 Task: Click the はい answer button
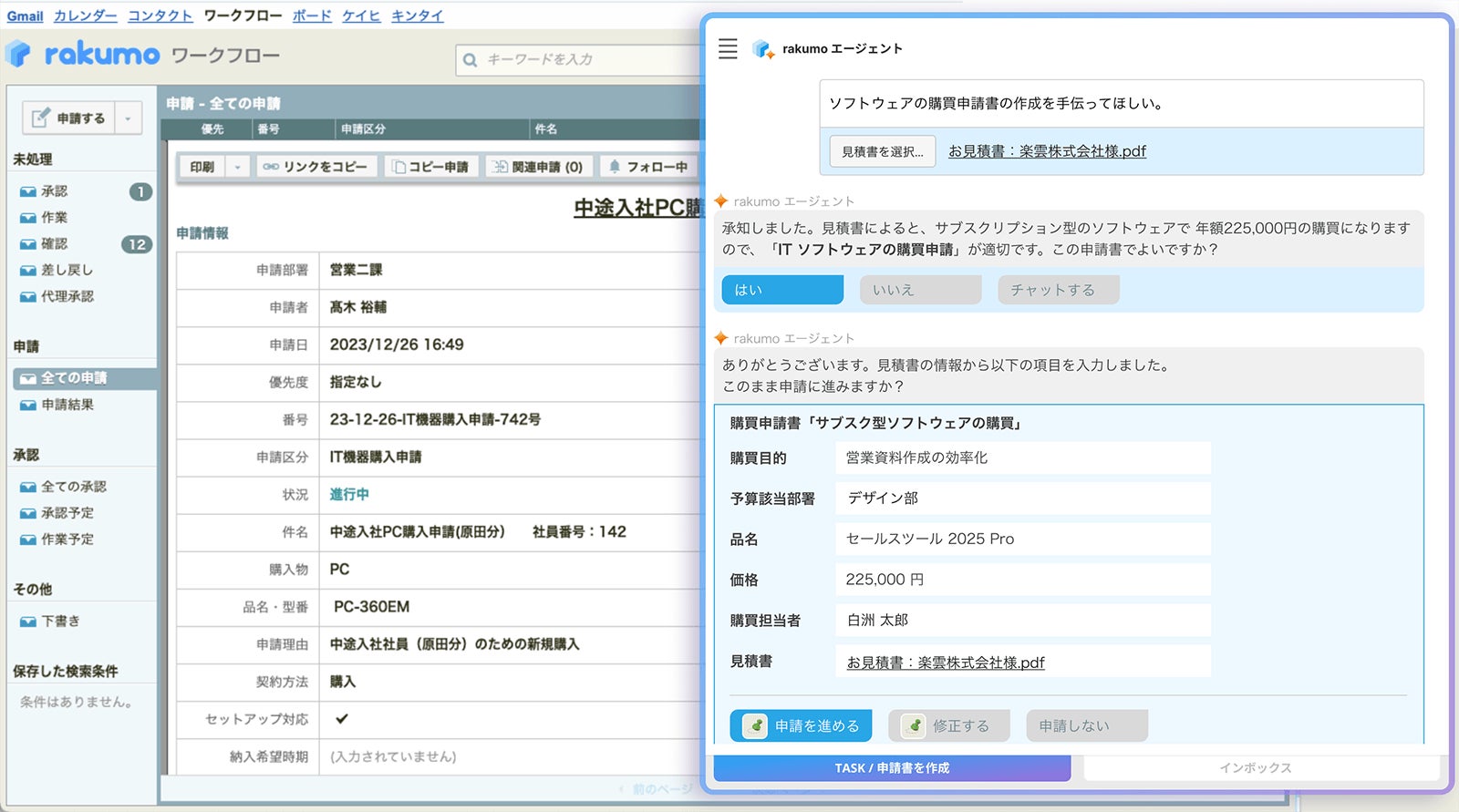[782, 290]
